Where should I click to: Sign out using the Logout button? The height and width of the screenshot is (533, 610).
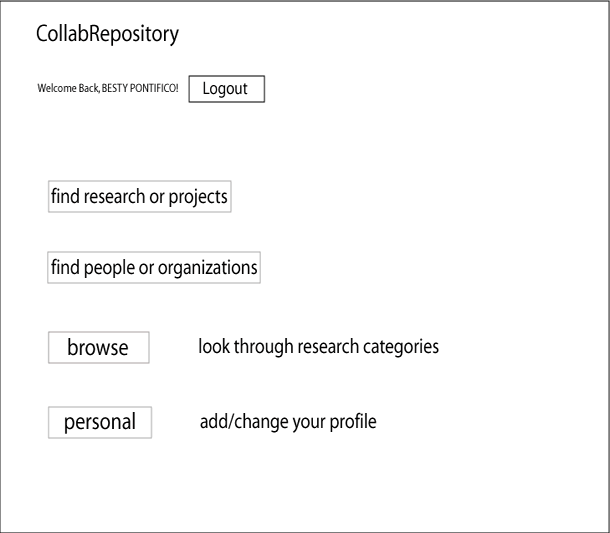[226, 89]
